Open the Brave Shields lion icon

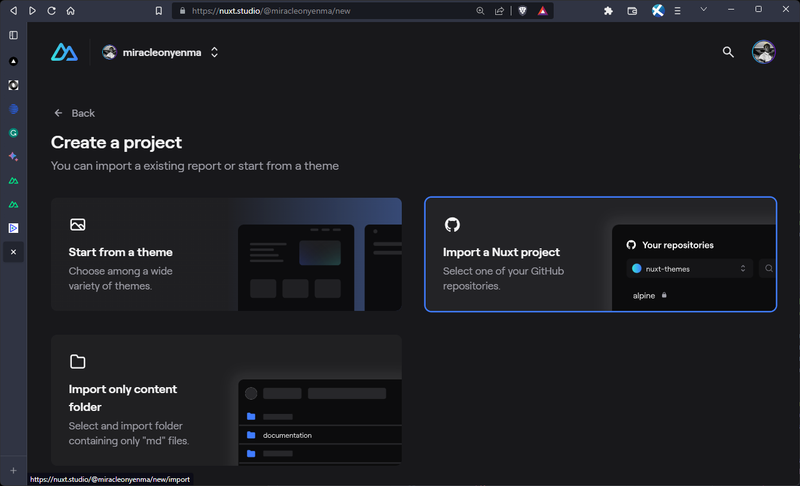522,11
